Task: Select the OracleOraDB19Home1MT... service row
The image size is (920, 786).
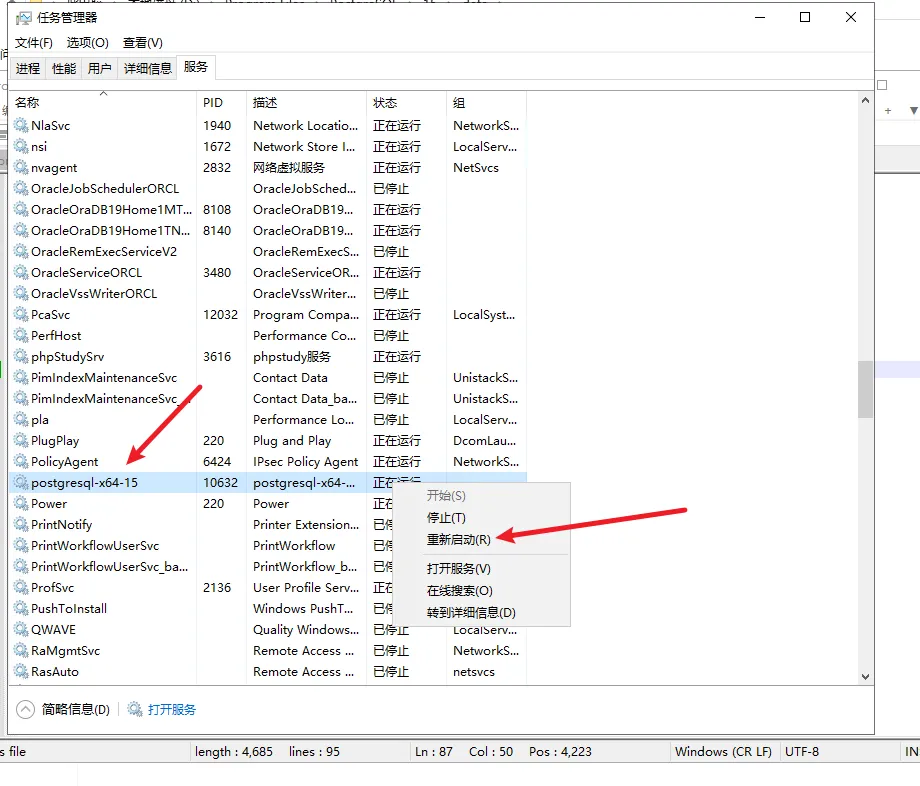Action: [268, 209]
